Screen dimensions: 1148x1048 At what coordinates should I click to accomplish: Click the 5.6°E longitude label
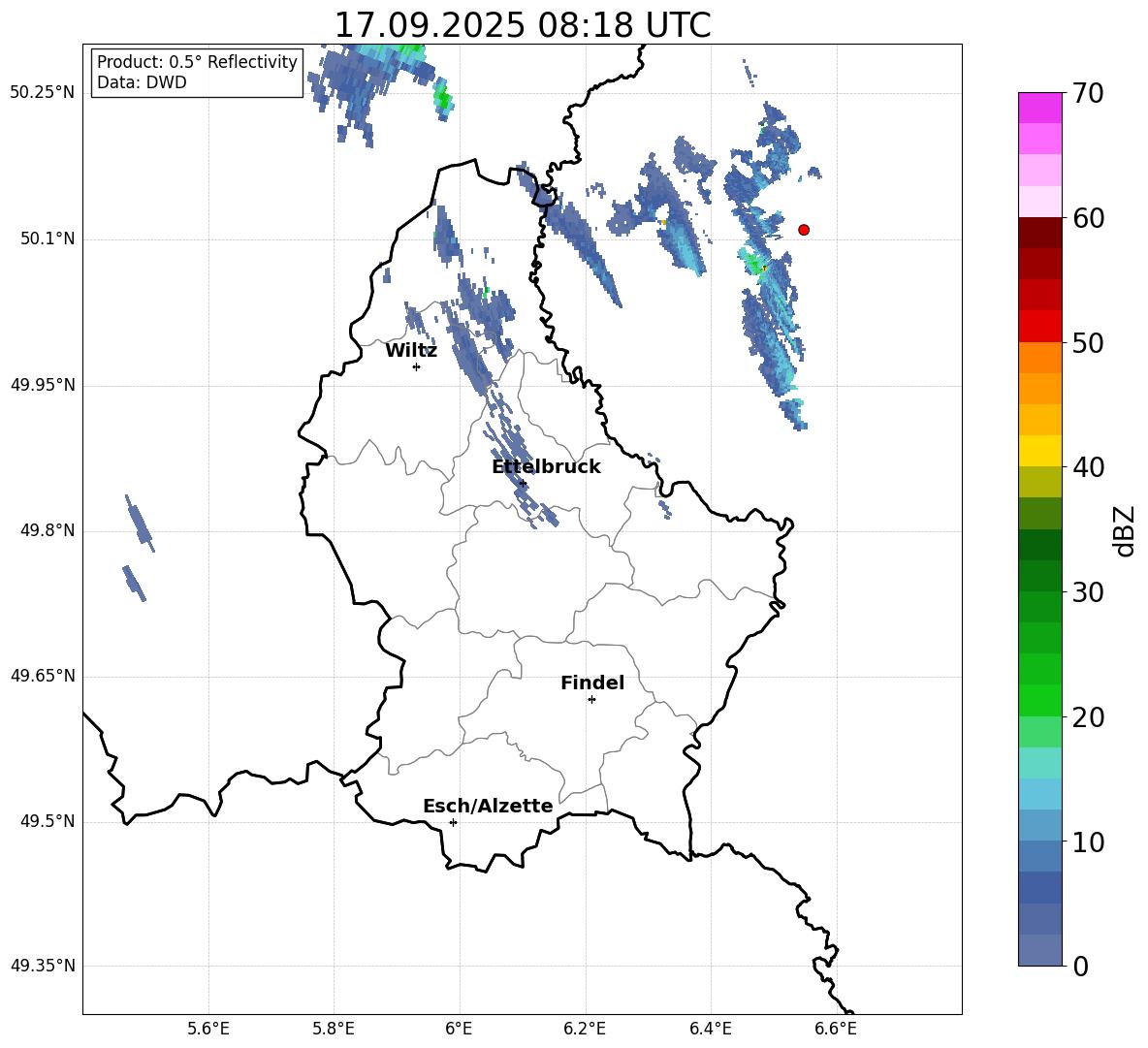pos(208,1029)
